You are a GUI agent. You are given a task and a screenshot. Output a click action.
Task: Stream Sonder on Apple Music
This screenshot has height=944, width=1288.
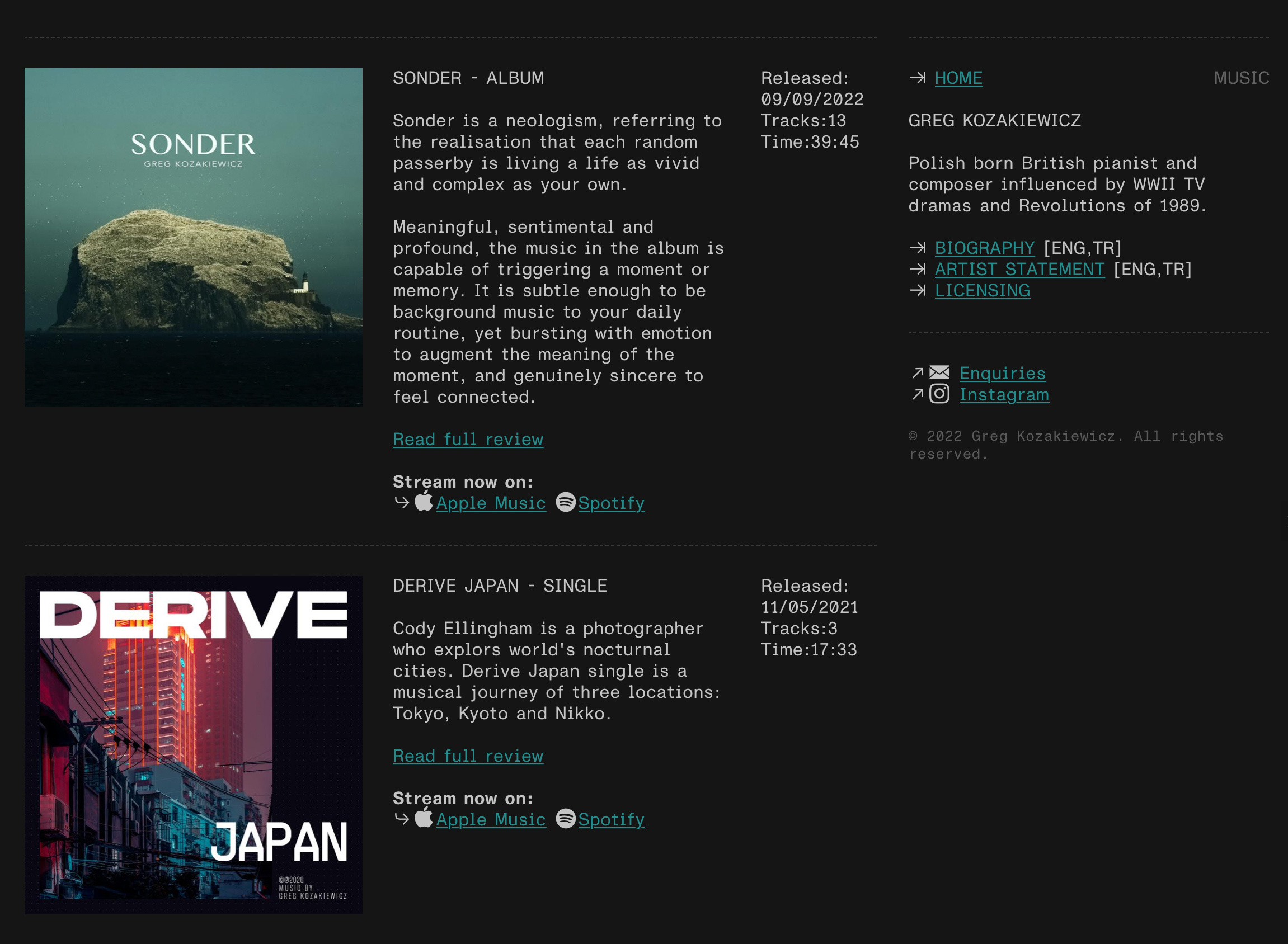[x=491, y=503]
